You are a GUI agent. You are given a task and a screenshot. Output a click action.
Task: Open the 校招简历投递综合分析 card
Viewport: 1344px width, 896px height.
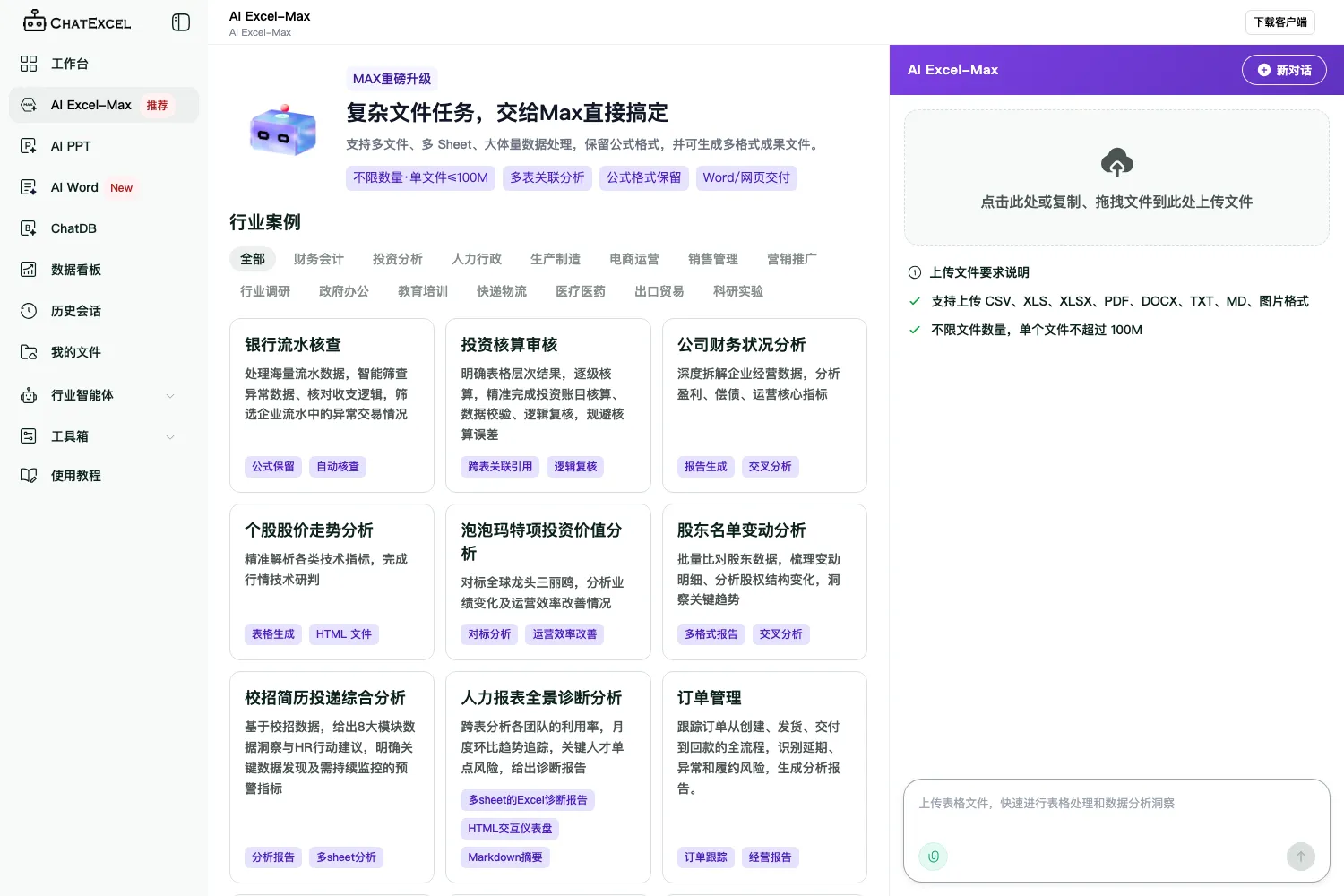click(x=332, y=777)
